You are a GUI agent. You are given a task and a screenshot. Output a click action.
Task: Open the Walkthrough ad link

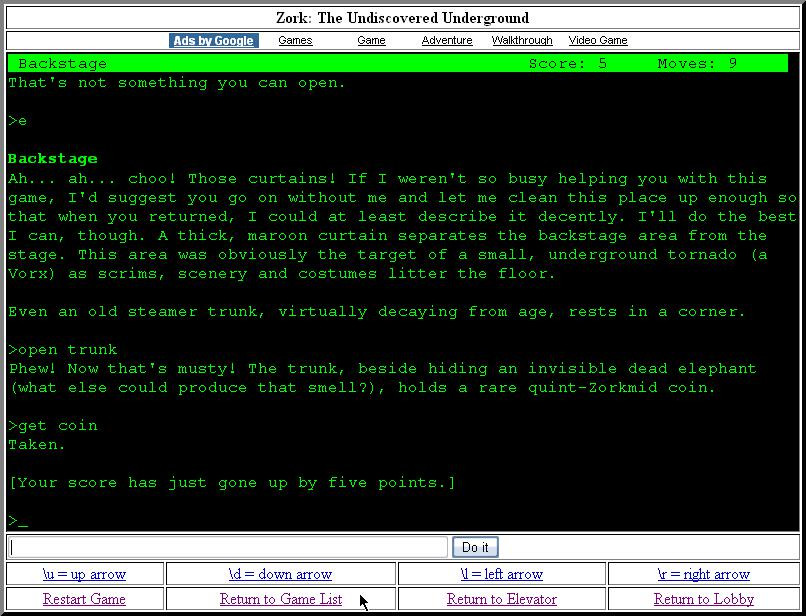(522, 40)
